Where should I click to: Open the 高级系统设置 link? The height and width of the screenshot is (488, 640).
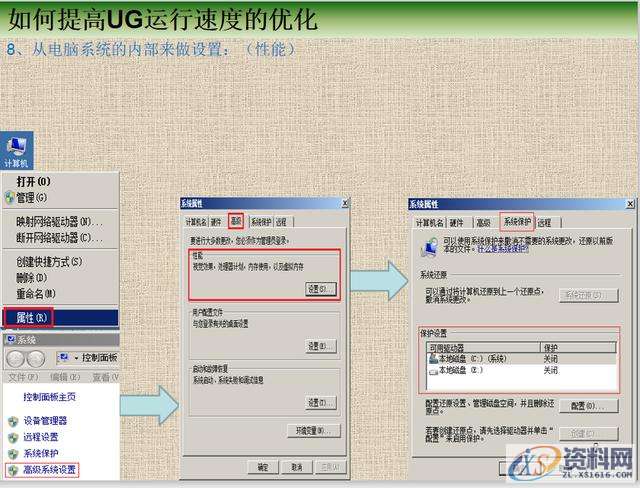49,470
